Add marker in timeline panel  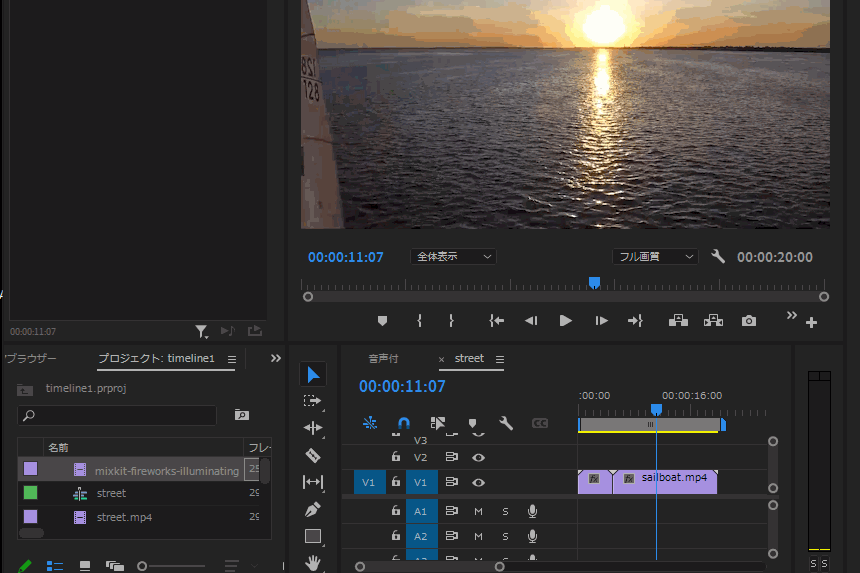472,423
